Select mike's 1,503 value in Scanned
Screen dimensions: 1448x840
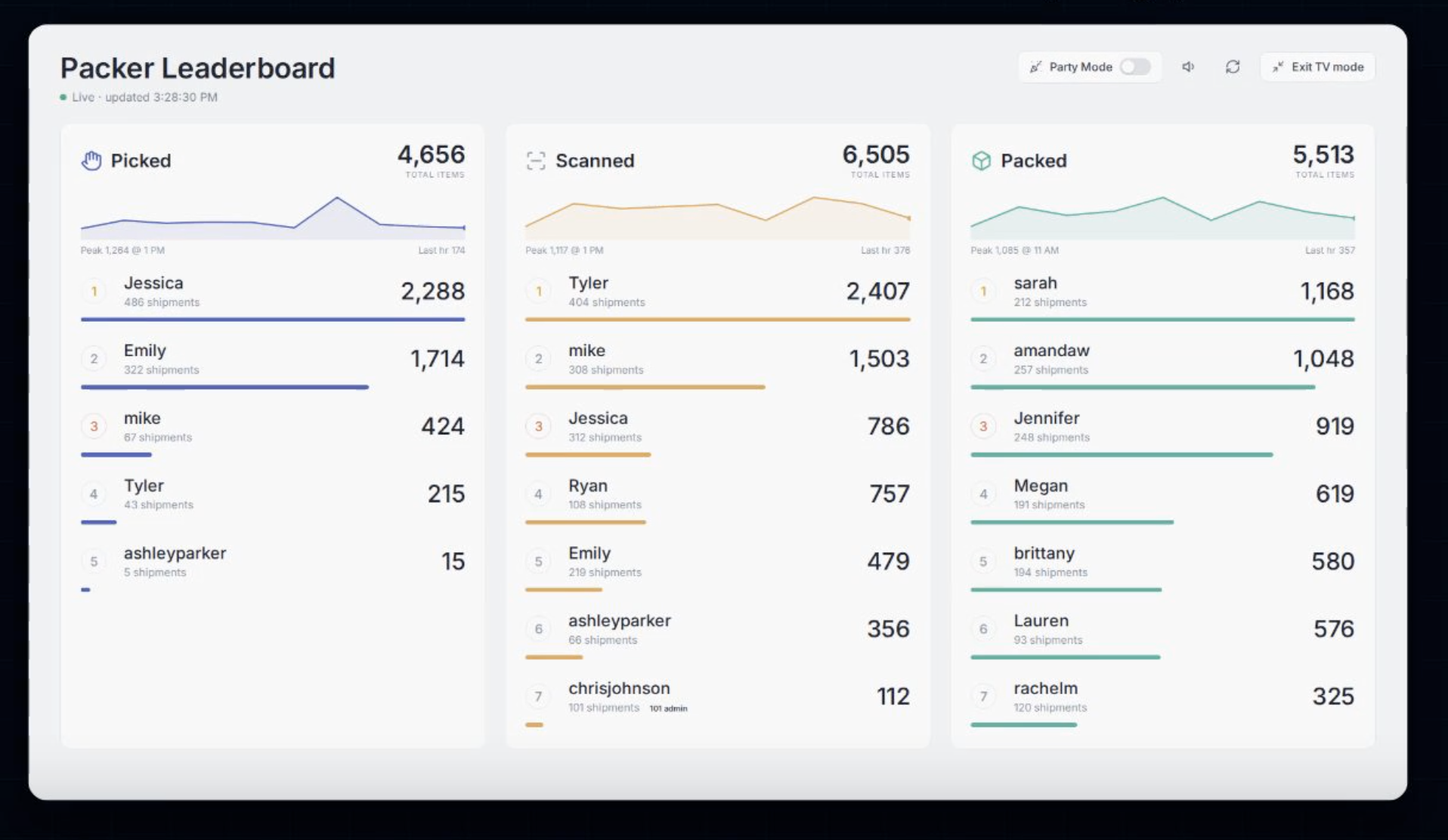click(x=879, y=359)
